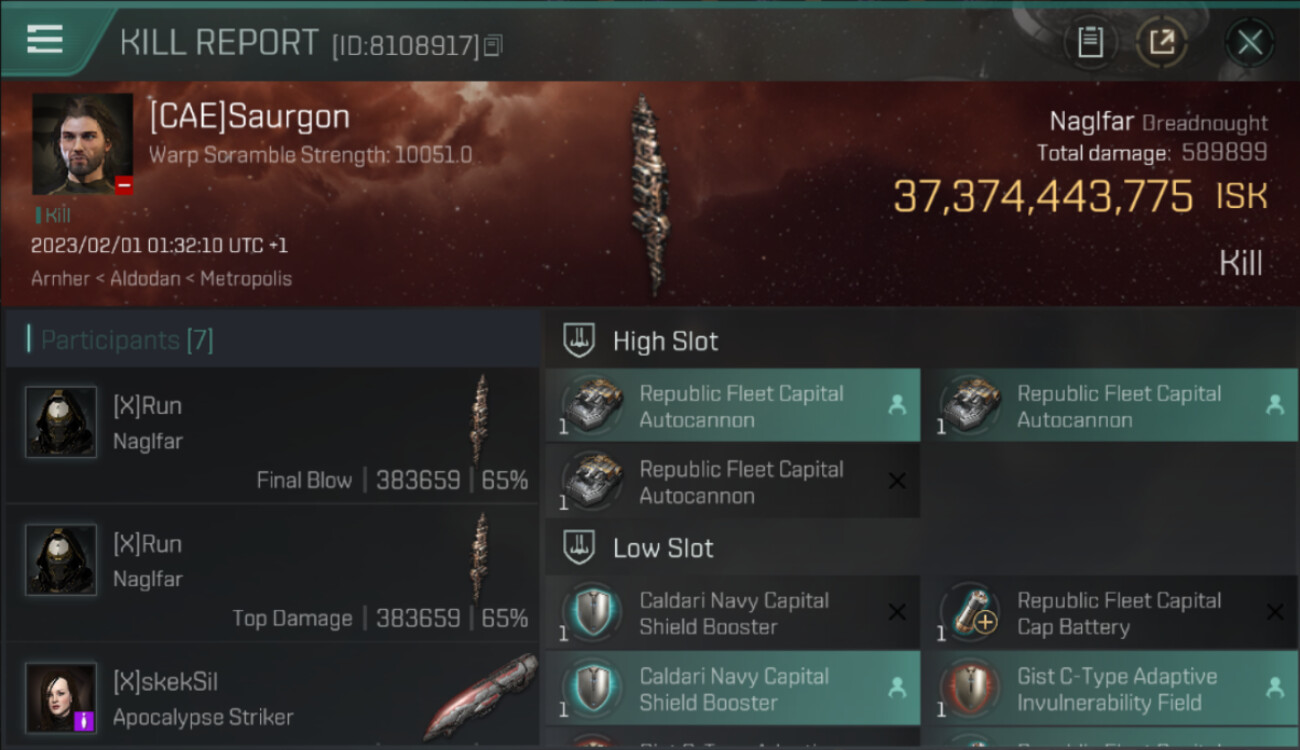Open Run's portrait on the Final Blow entry
Image resolution: width=1300 pixels, height=750 pixels.
[61, 422]
